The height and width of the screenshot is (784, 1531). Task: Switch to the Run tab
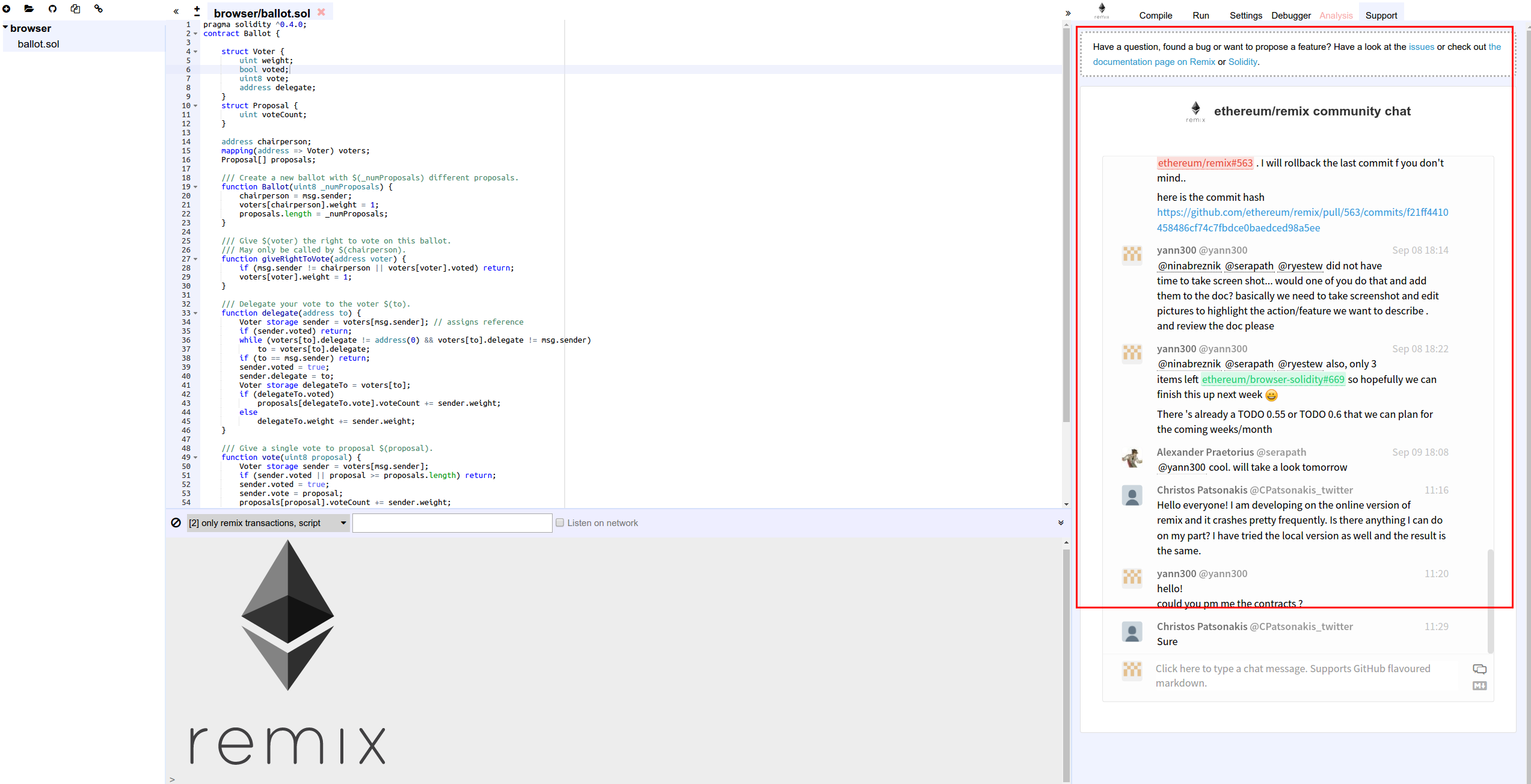click(1200, 15)
